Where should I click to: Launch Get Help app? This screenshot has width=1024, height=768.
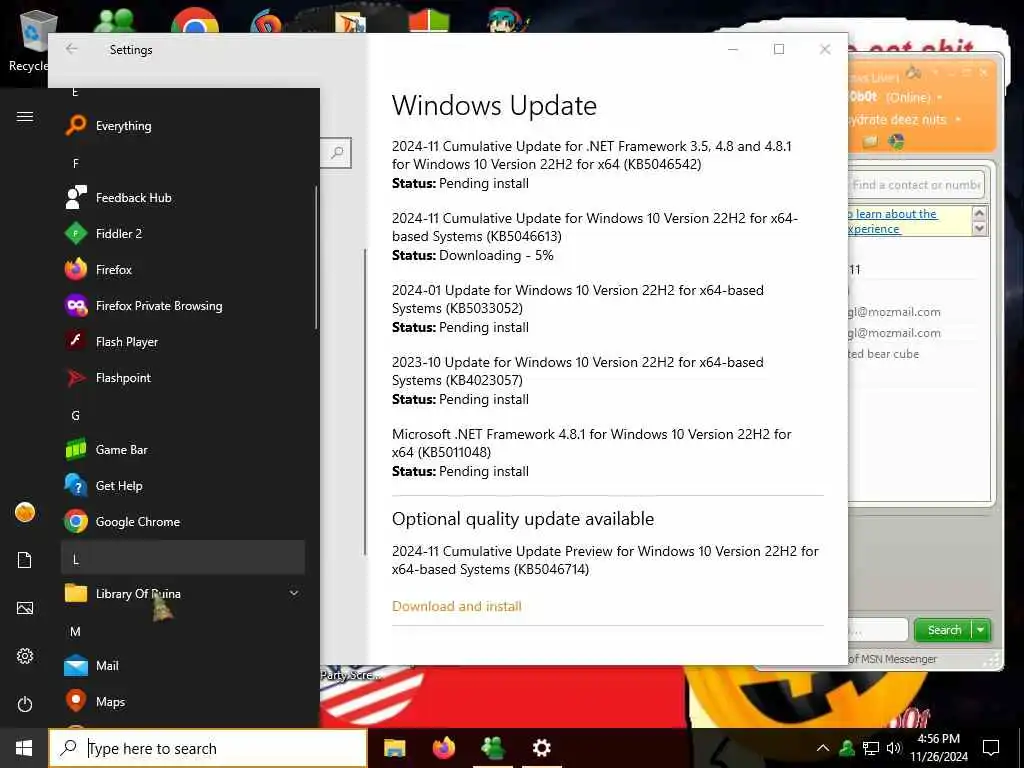pos(183,485)
